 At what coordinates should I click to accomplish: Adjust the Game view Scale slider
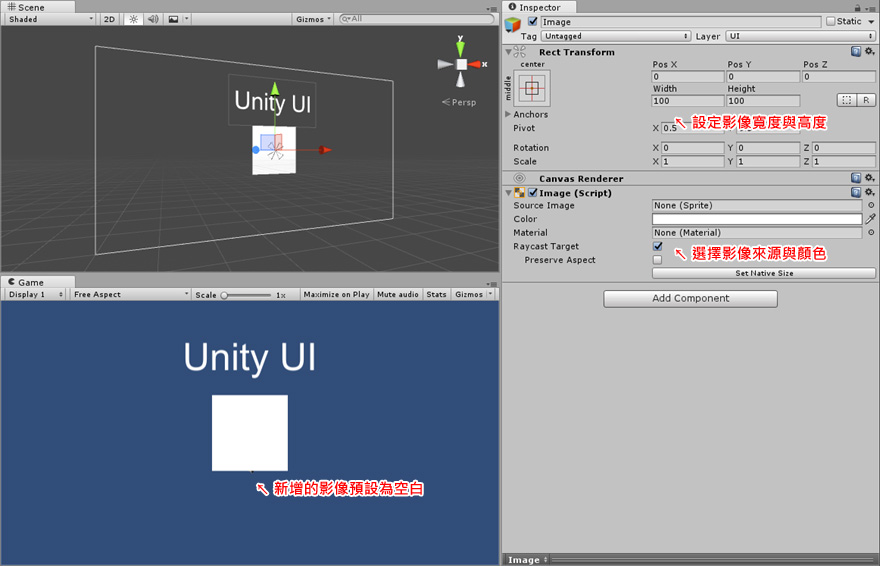246,295
